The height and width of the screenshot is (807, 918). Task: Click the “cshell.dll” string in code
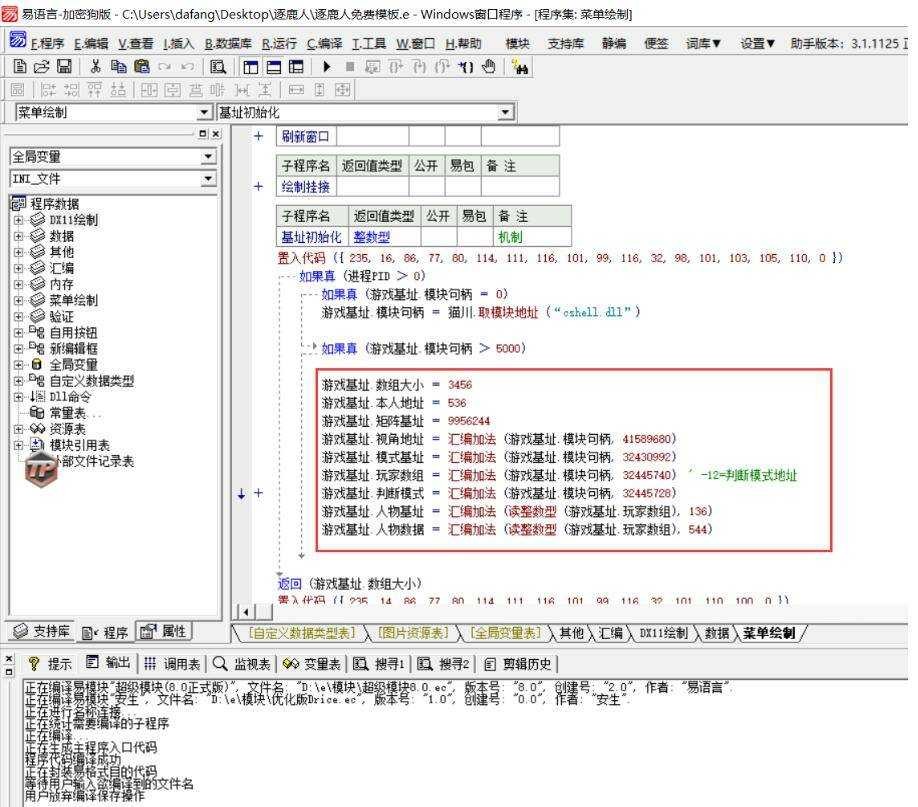[592, 312]
